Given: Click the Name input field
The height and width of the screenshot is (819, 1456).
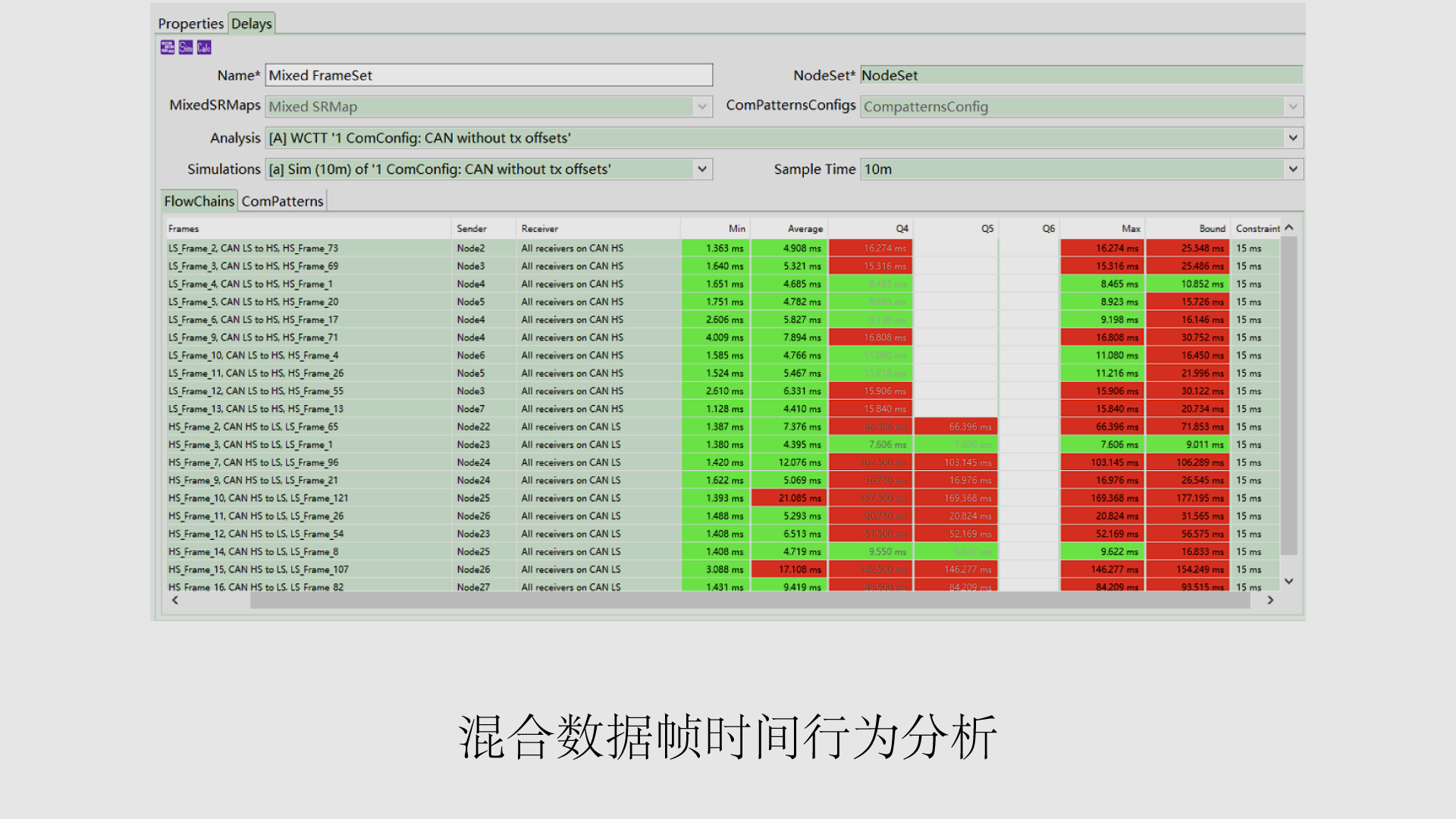Looking at the screenshot, I should pyautogui.click(x=488, y=75).
